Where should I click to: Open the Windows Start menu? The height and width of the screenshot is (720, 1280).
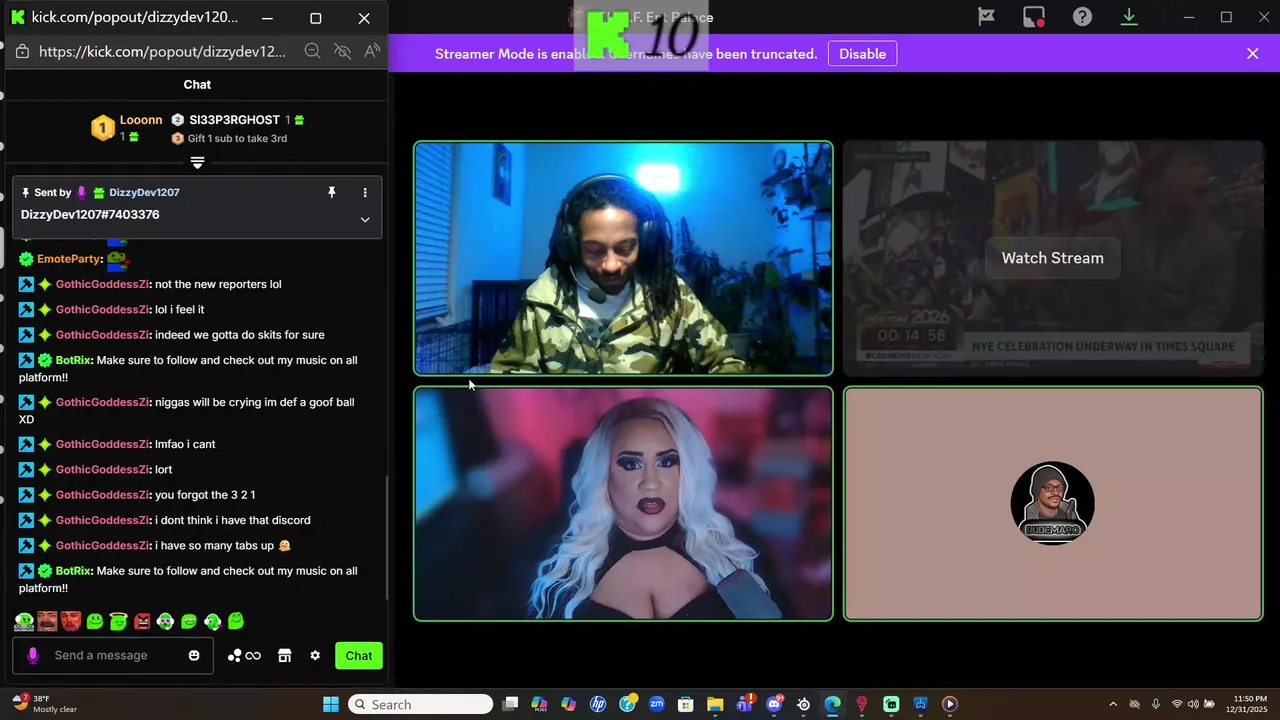[x=331, y=704]
